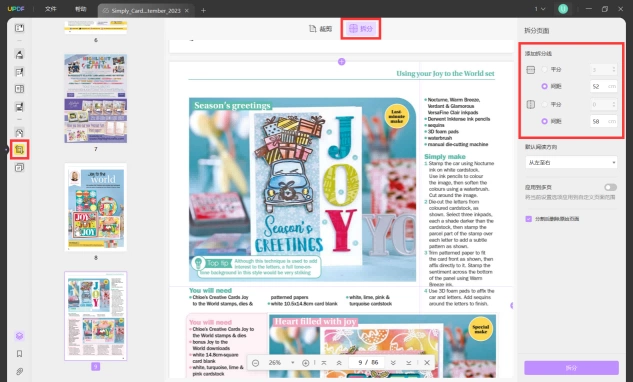Jump to the first page arrow

click(324, 363)
